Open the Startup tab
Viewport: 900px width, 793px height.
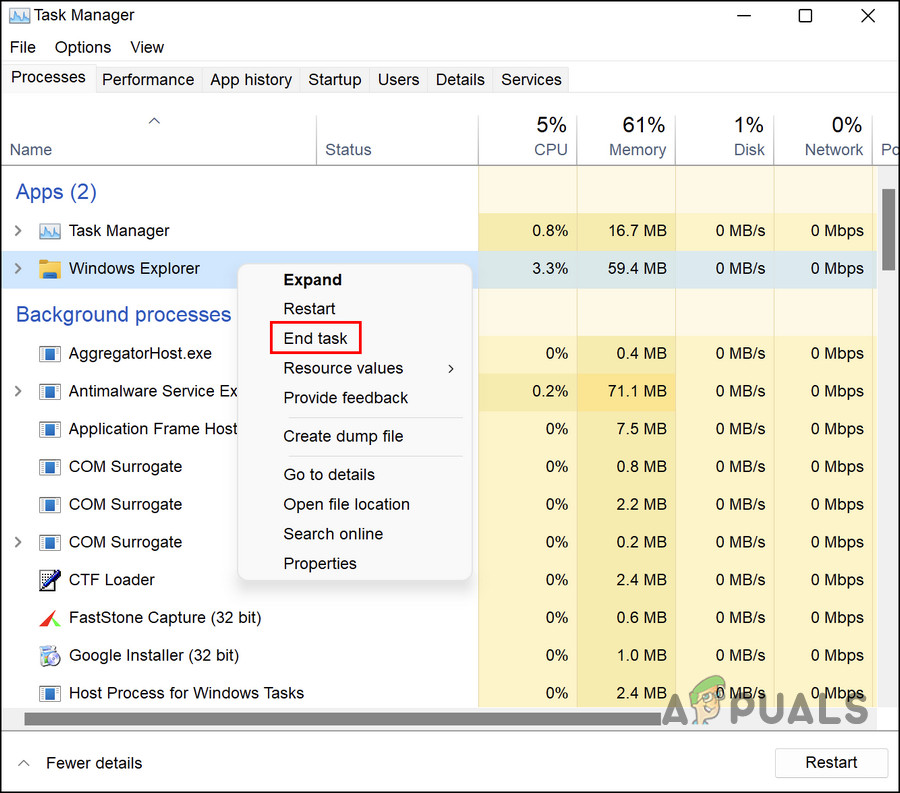(x=334, y=80)
